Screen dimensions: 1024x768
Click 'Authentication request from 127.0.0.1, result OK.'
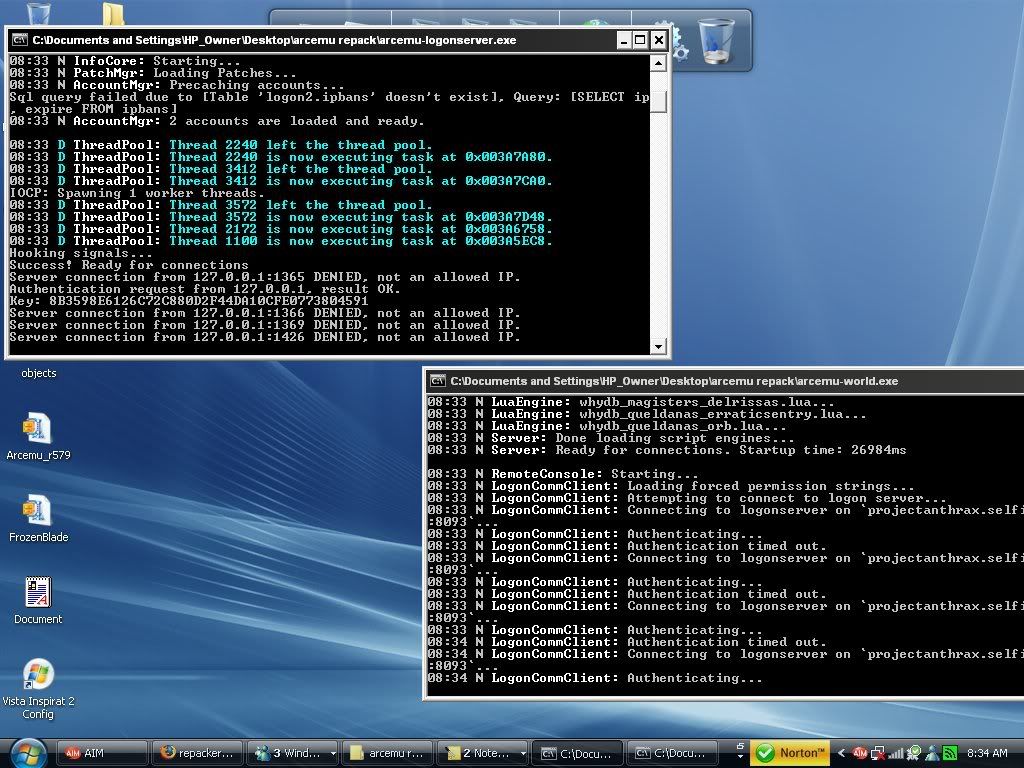[x=204, y=289]
